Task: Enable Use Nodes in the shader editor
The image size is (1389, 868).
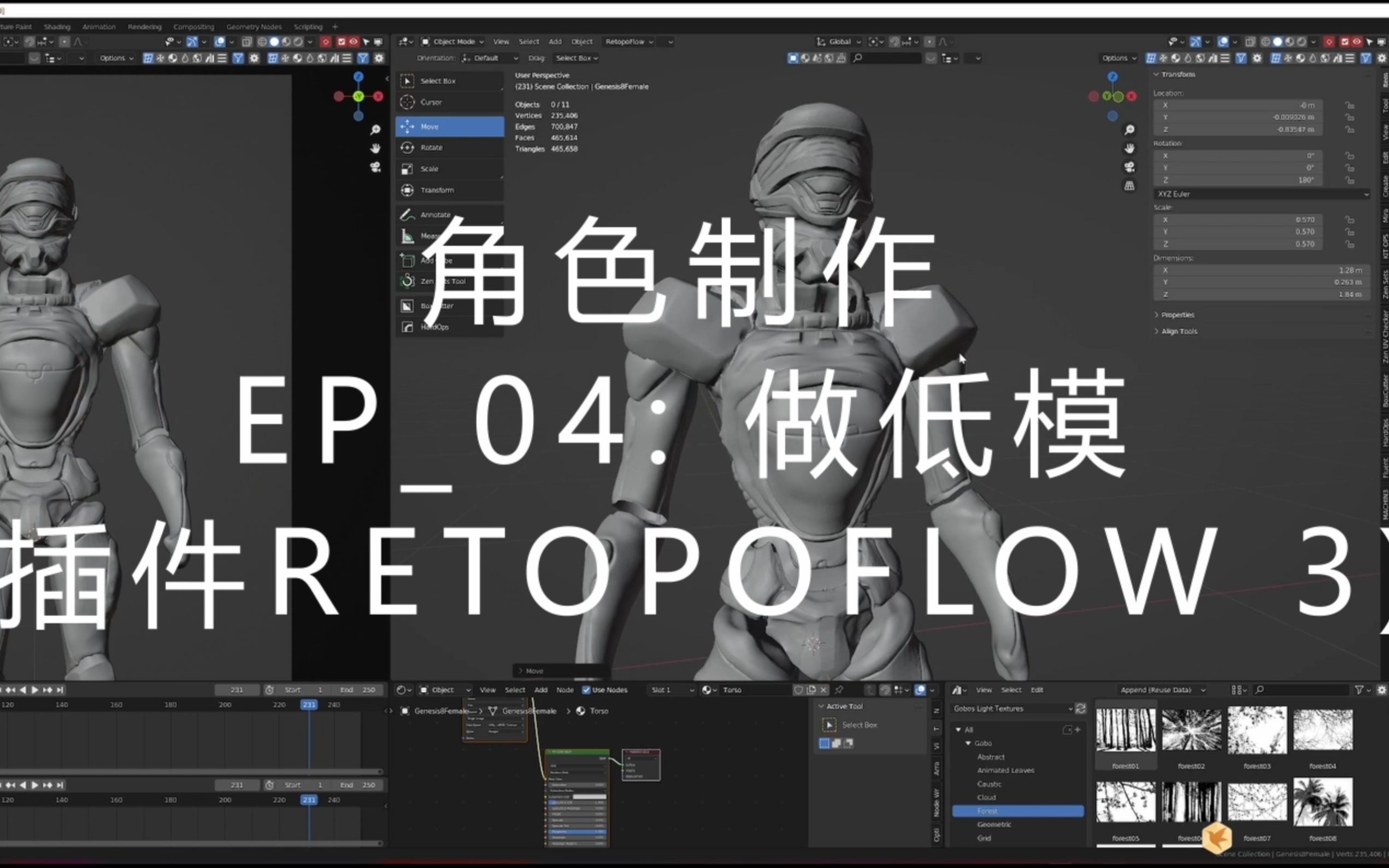Action: pos(587,689)
